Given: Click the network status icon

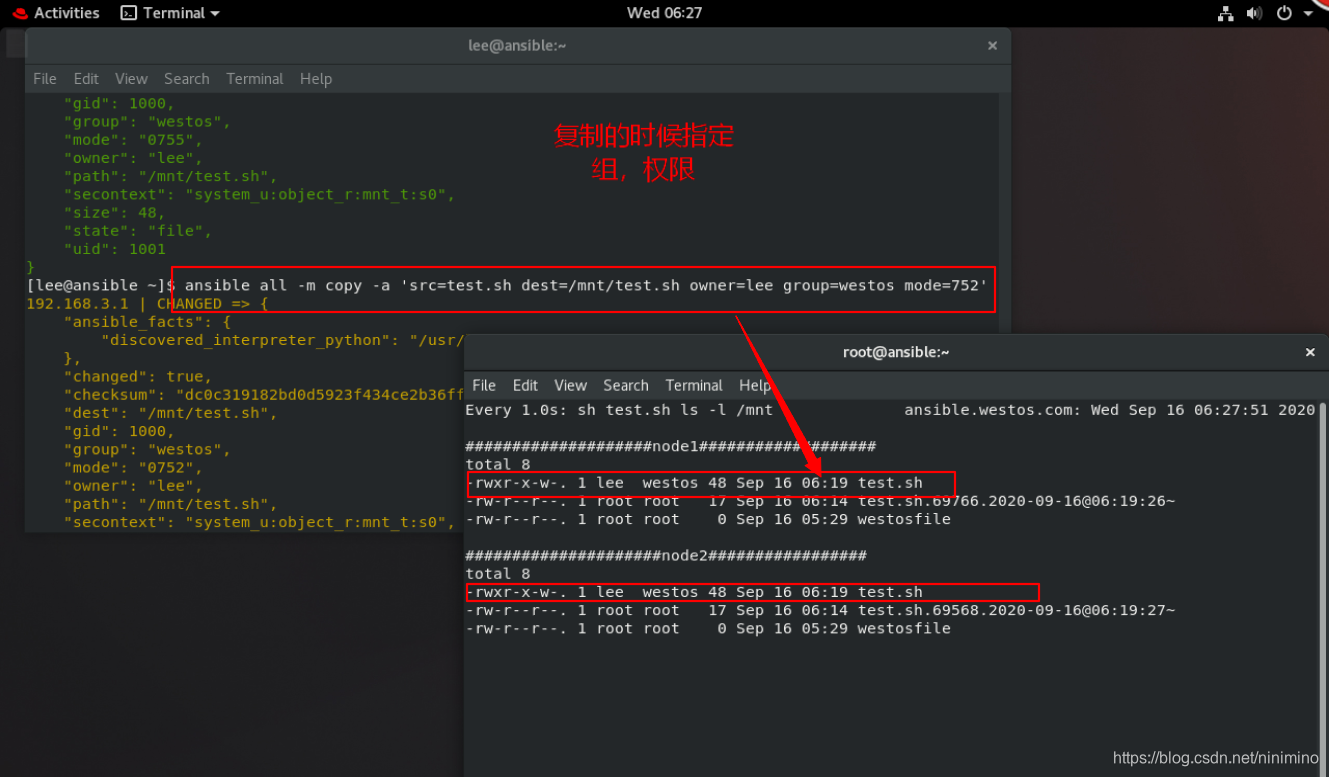Looking at the screenshot, I should click(x=1225, y=13).
